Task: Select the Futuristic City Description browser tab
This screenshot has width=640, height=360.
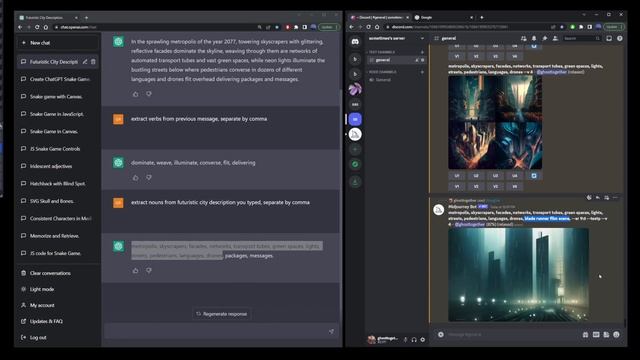Action: point(48,18)
